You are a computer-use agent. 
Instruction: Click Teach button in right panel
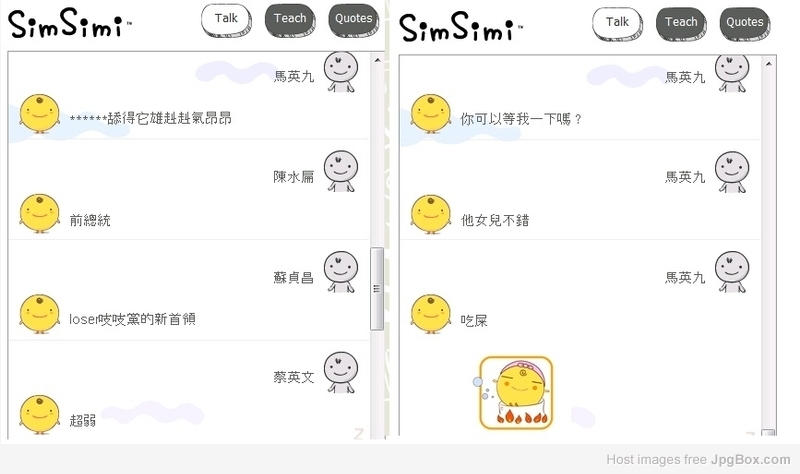pos(681,23)
